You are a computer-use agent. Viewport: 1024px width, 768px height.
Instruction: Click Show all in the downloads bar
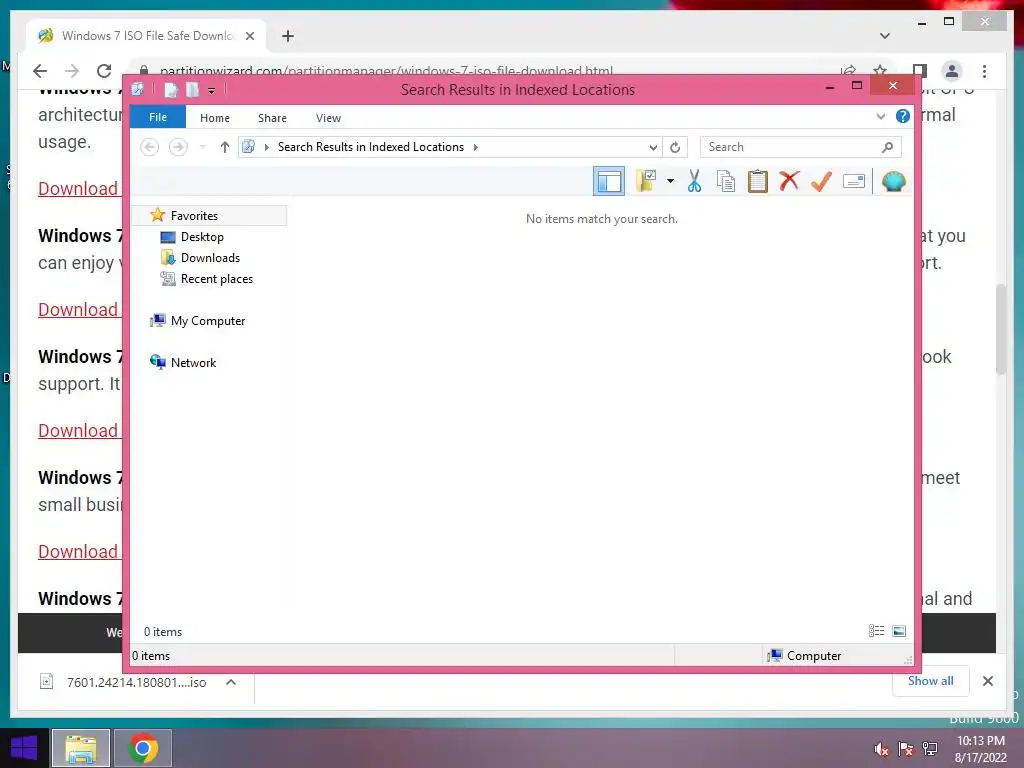coord(931,680)
